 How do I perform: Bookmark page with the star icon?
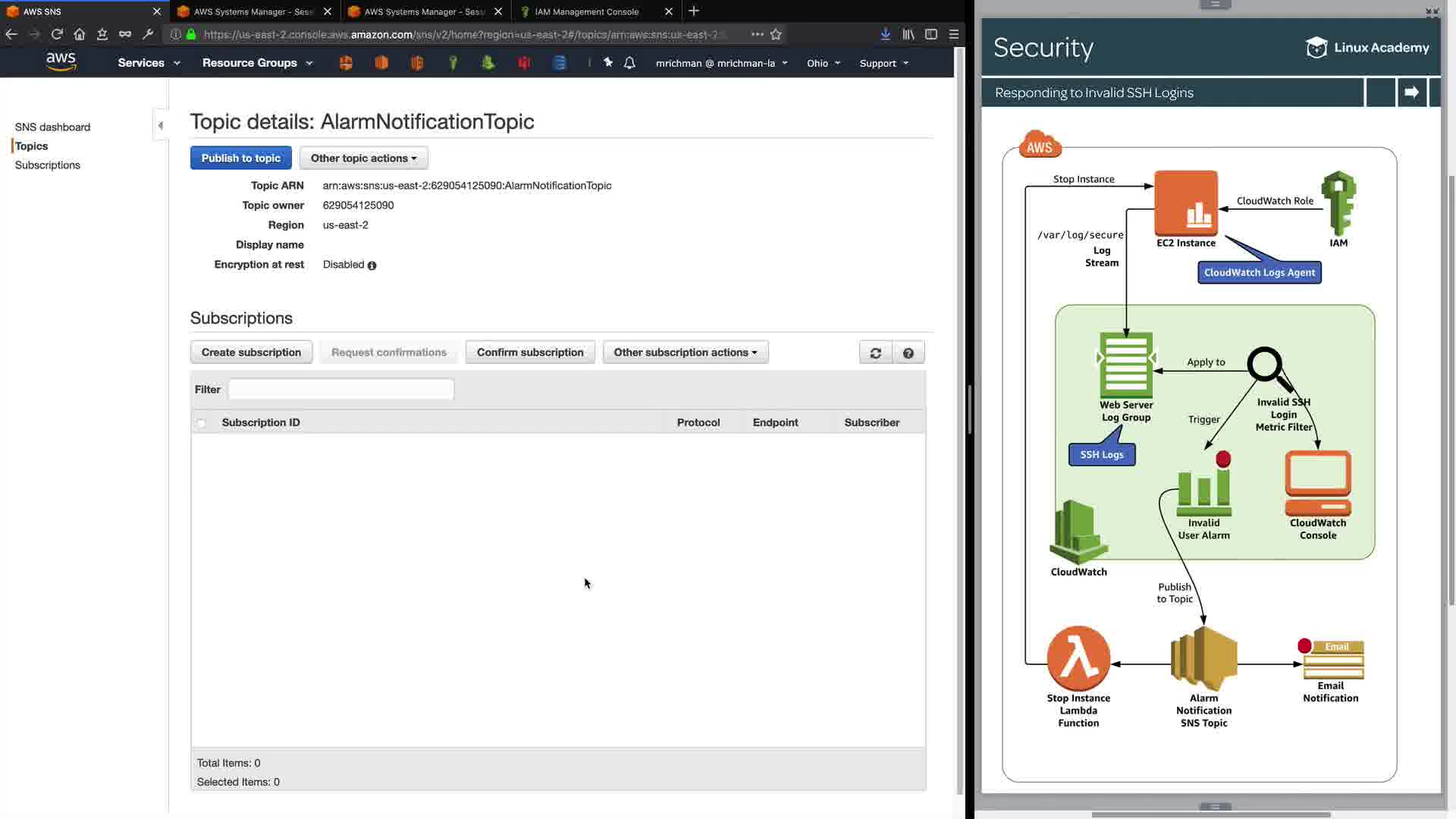[776, 34]
